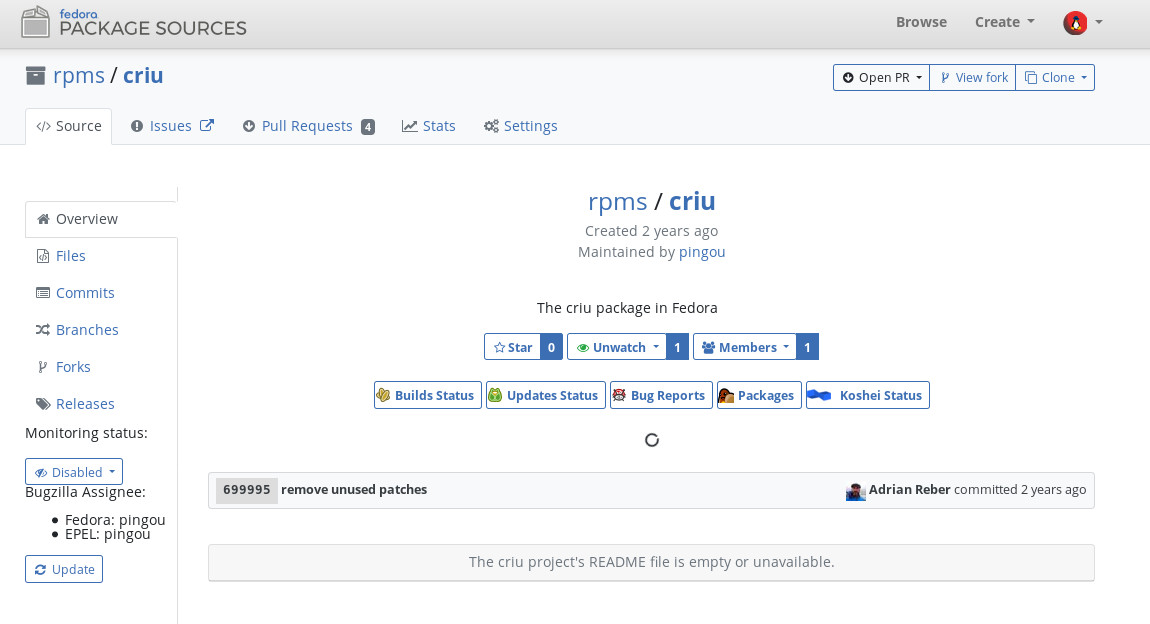The width and height of the screenshot is (1150, 624).
Task: Click the members count next to Members
Action: (x=807, y=347)
